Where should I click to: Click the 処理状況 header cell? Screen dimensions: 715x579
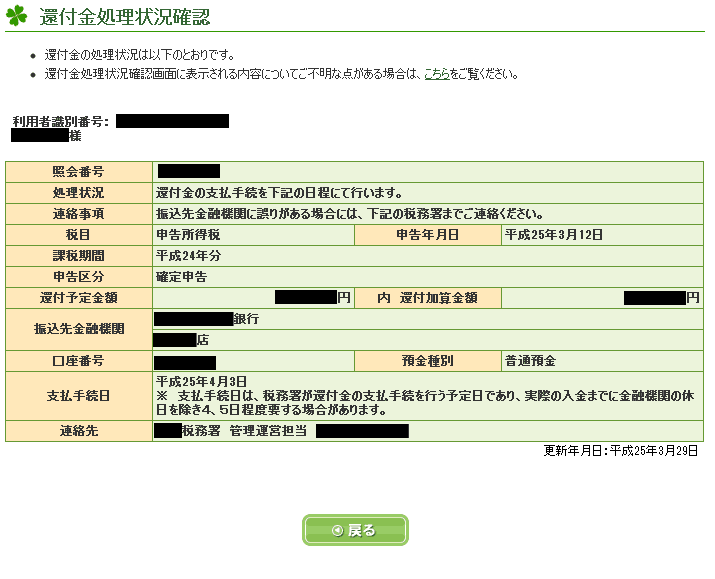[79, 193]
